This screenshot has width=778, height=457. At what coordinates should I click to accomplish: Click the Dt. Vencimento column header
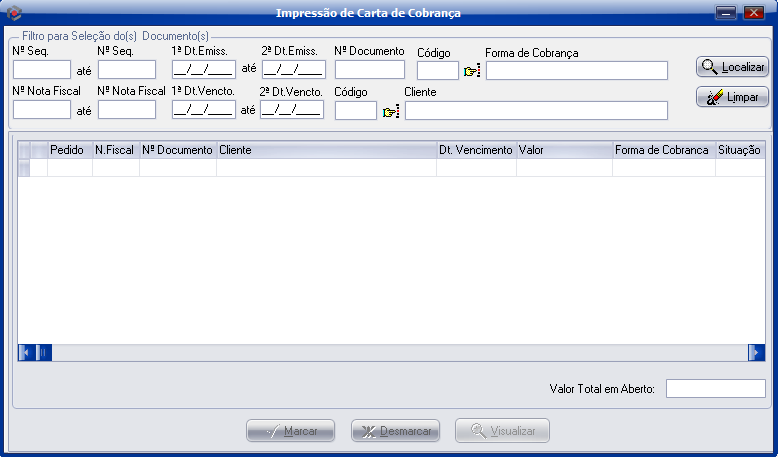click(x=476, y=150)
